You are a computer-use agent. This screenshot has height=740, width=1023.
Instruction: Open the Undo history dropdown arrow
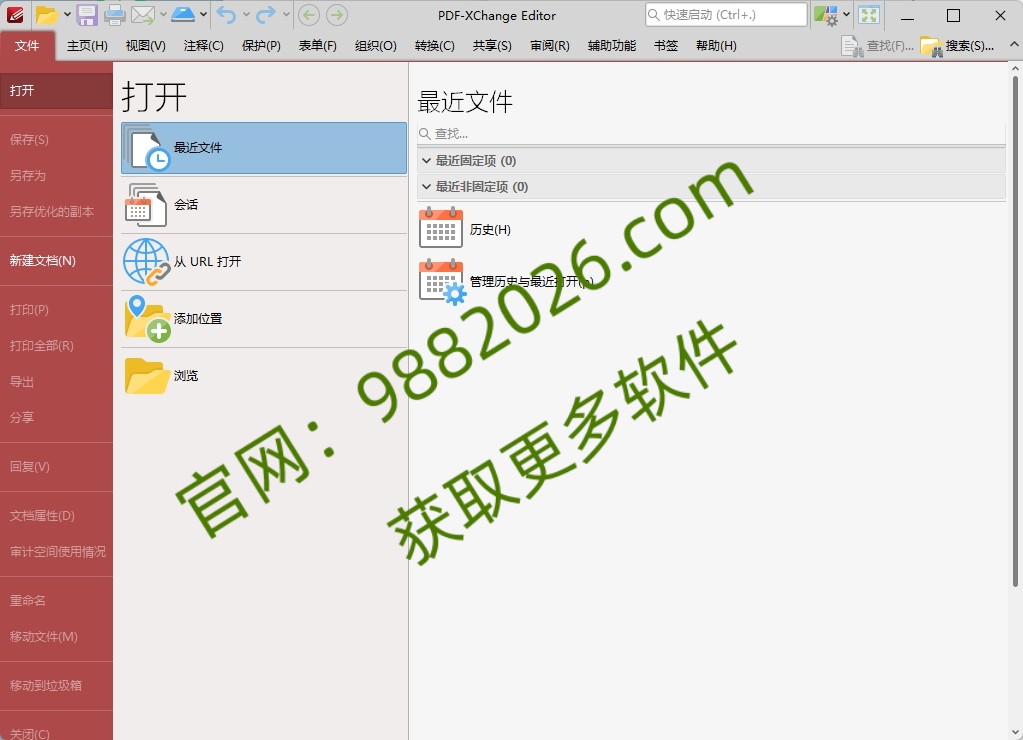pyautogui.click(x=245, y=15)
